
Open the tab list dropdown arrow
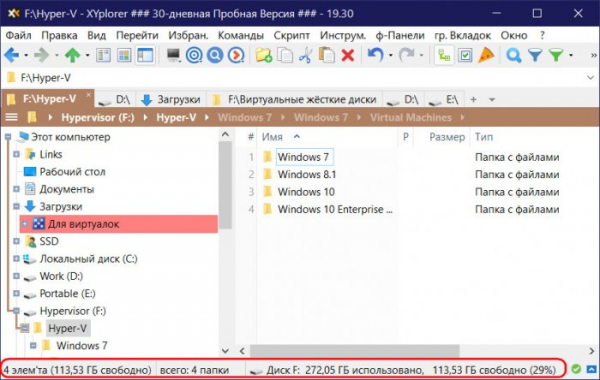point(492,100)
